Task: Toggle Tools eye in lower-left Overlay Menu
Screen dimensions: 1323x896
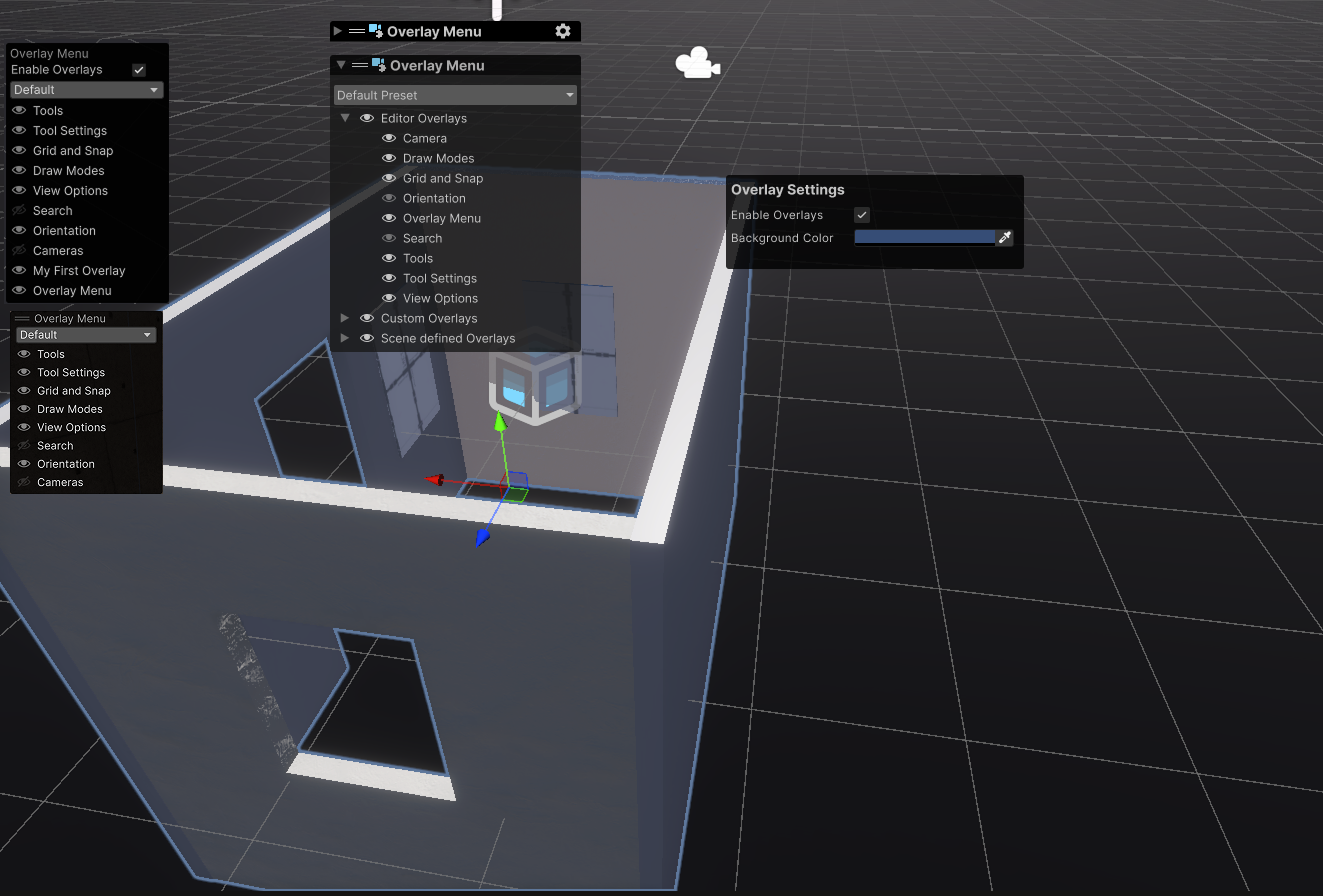Action: tap(24, 354)
